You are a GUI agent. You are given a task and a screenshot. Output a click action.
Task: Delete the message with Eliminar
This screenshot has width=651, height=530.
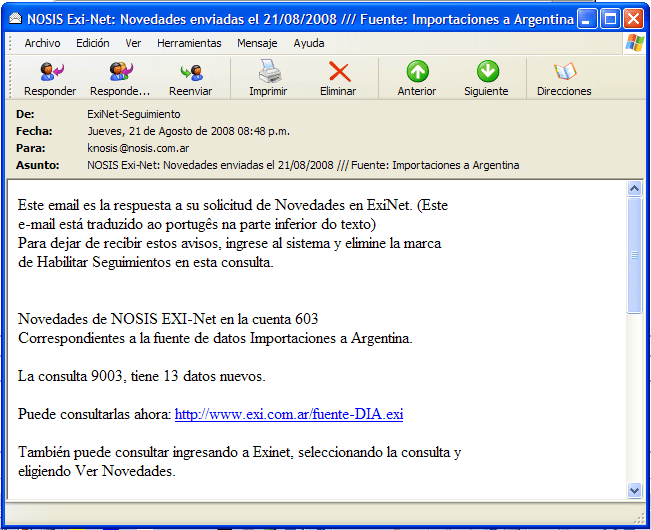coord(338,78)
